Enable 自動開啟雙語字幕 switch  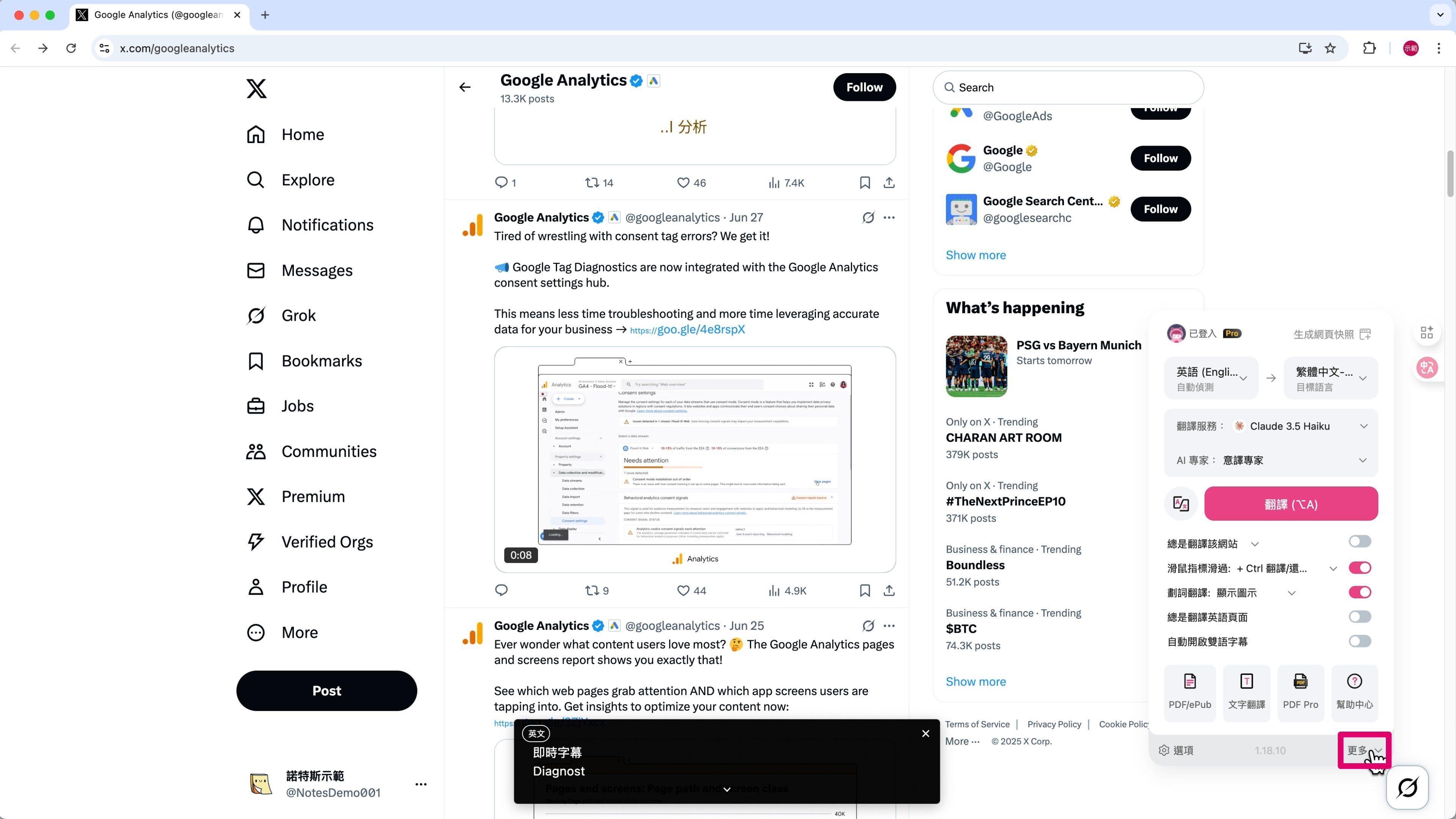pos(1359,641)
